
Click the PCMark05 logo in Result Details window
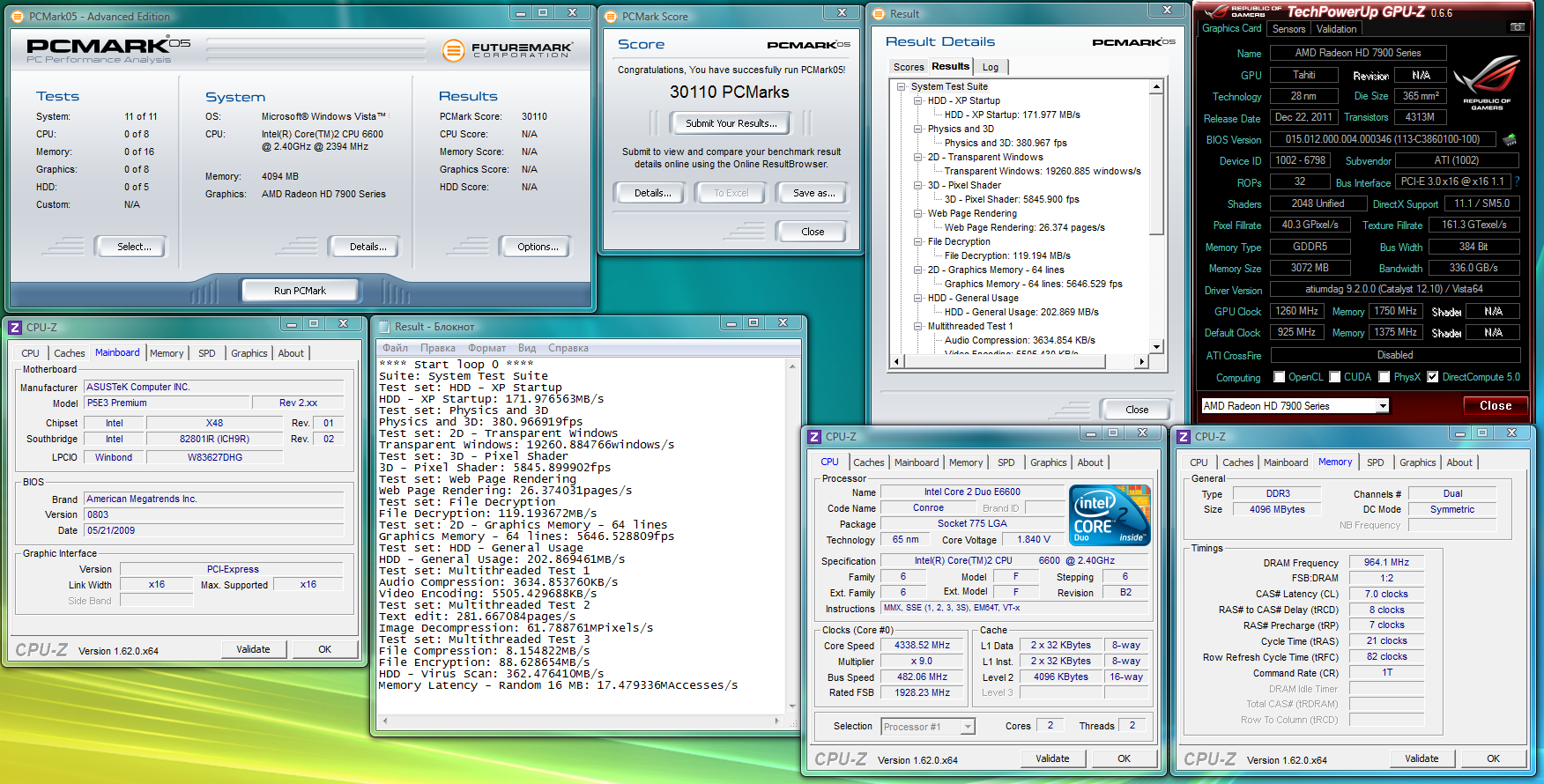coord(1133,42)
